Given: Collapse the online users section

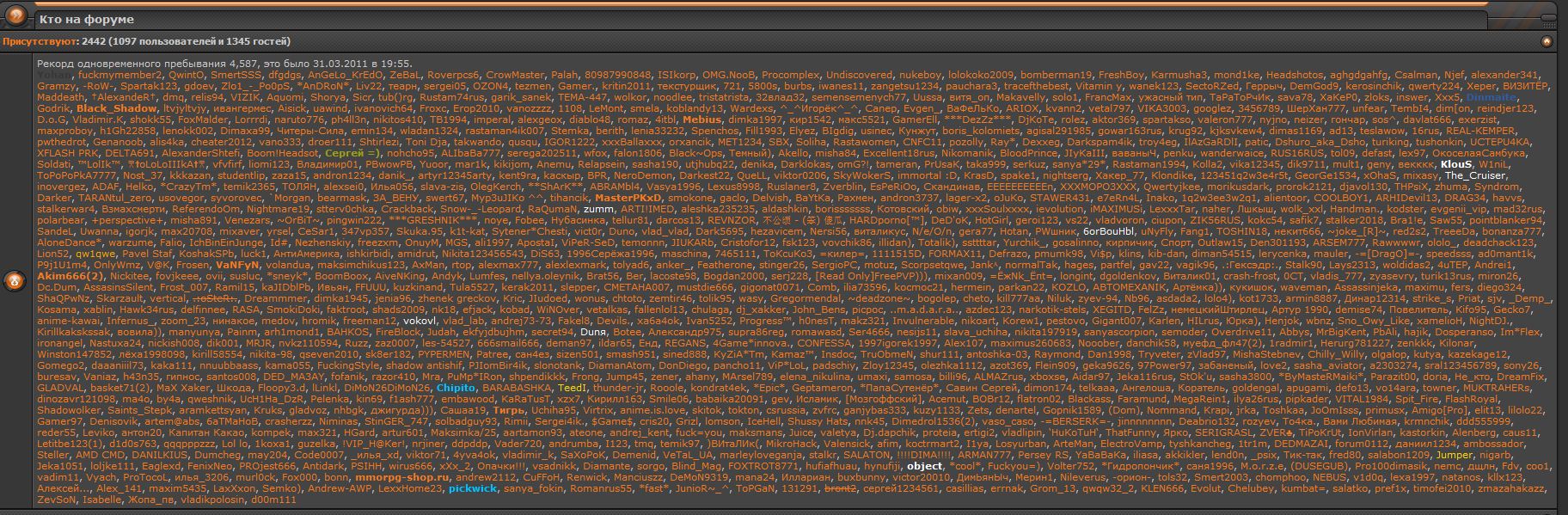Looking at the screenshot, I should point(1547,41).
